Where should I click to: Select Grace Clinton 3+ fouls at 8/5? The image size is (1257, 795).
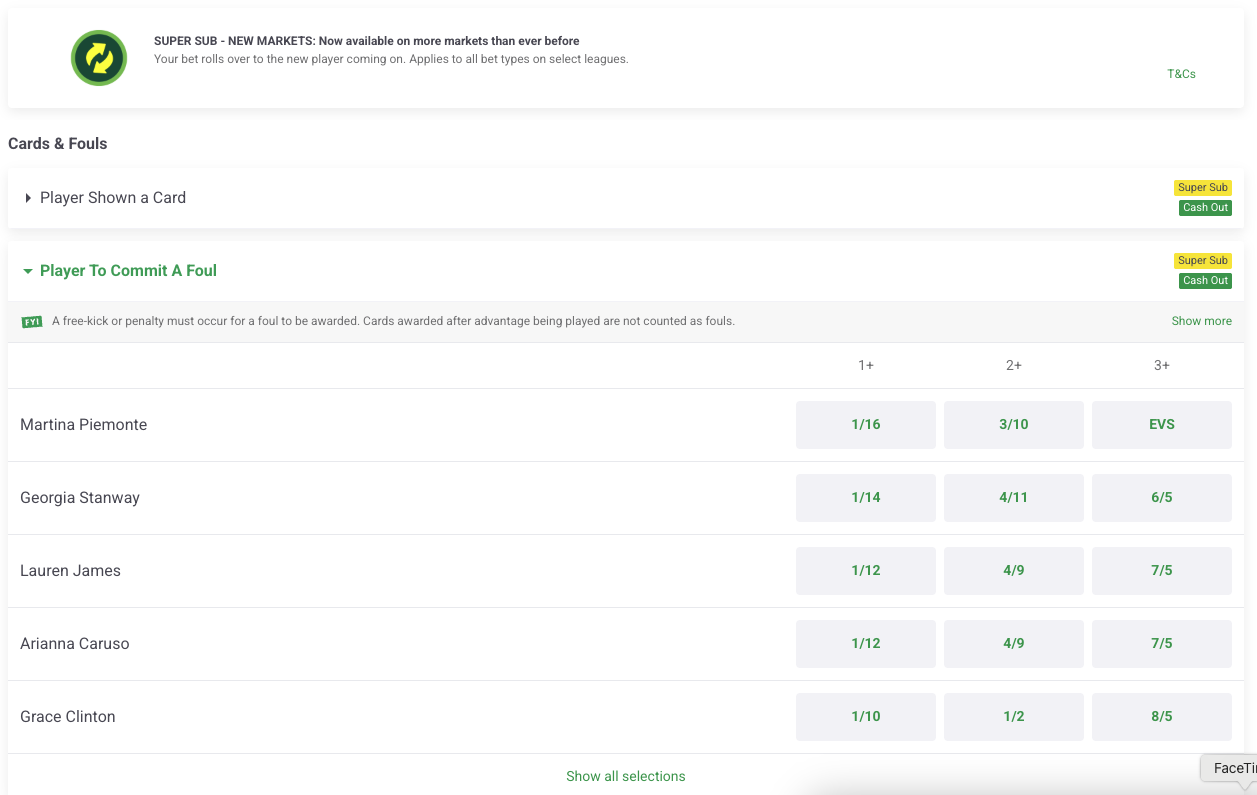(x=1162, y=717)
